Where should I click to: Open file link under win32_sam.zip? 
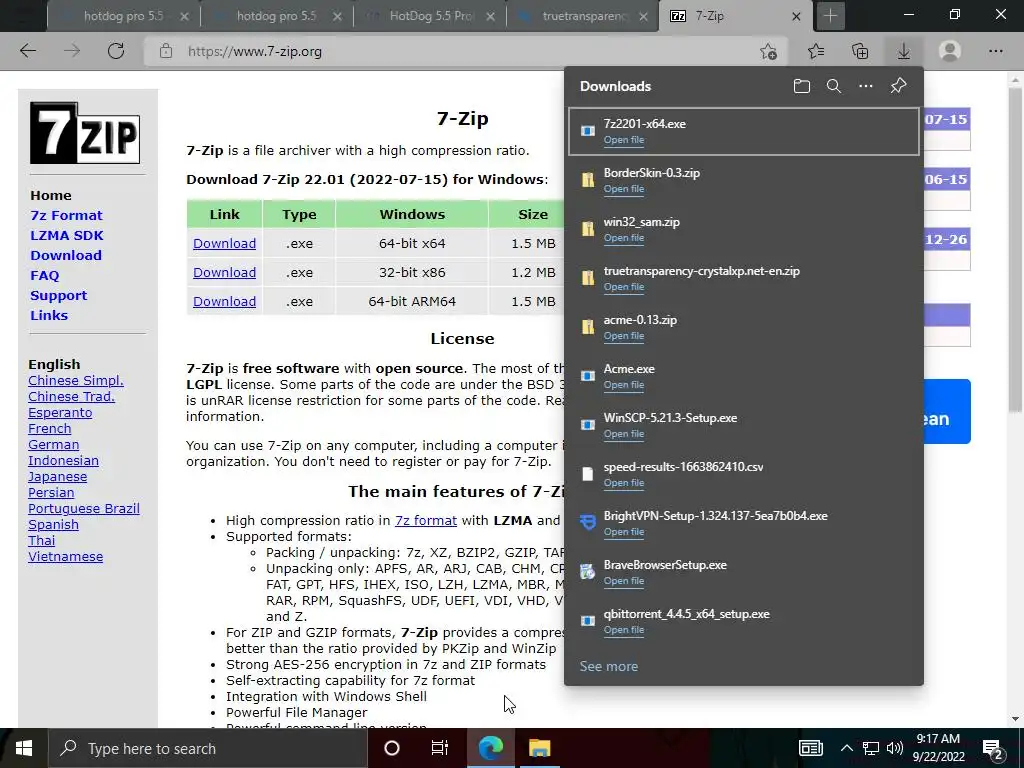[x=624, y=238]
